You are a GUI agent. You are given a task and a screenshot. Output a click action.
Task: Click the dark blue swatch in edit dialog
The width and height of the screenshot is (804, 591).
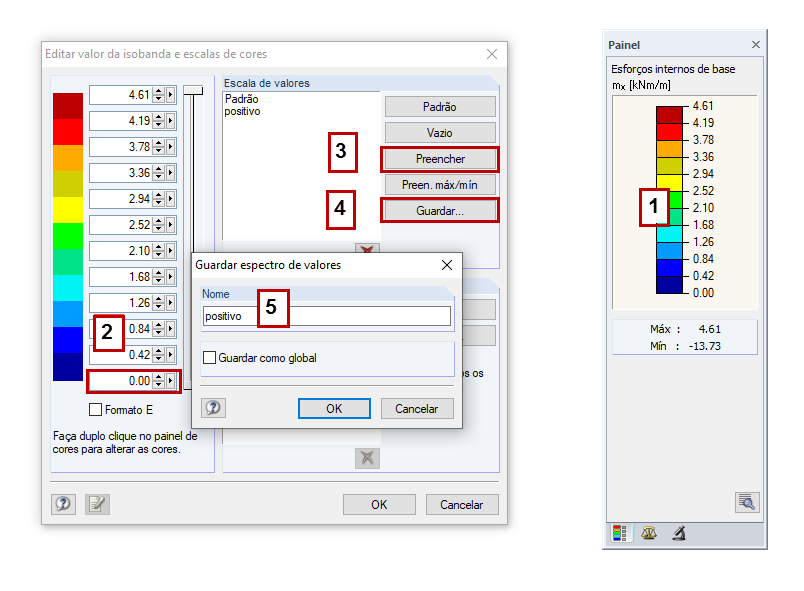pos(68,367)
